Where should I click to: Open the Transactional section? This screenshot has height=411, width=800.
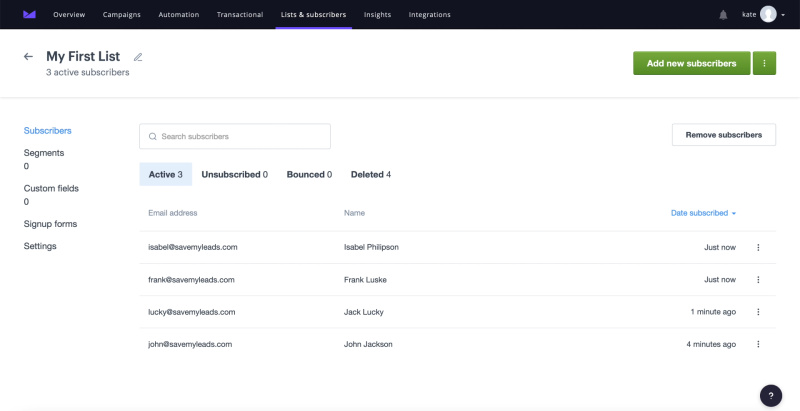point(240,15)
